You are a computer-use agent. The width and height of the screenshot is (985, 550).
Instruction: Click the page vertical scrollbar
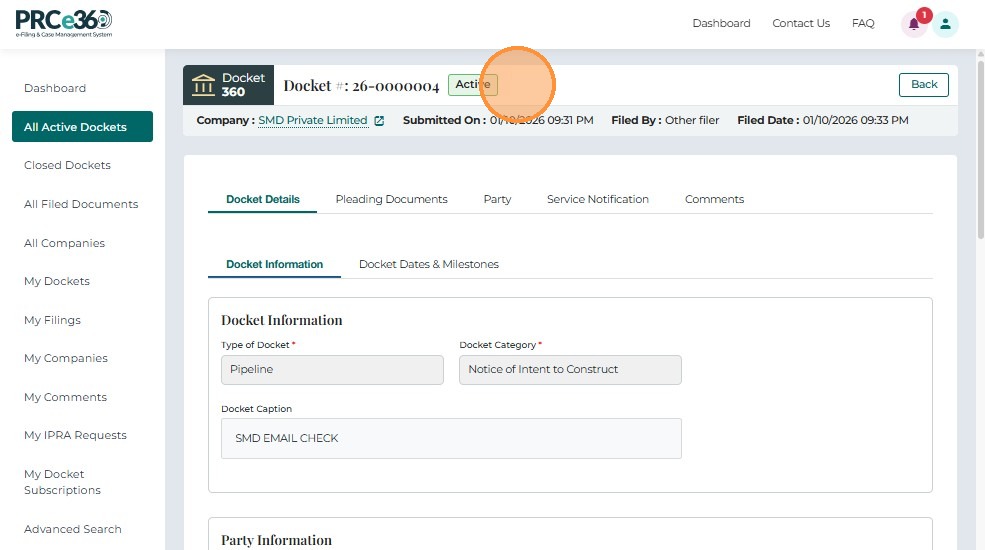[981, 148]
